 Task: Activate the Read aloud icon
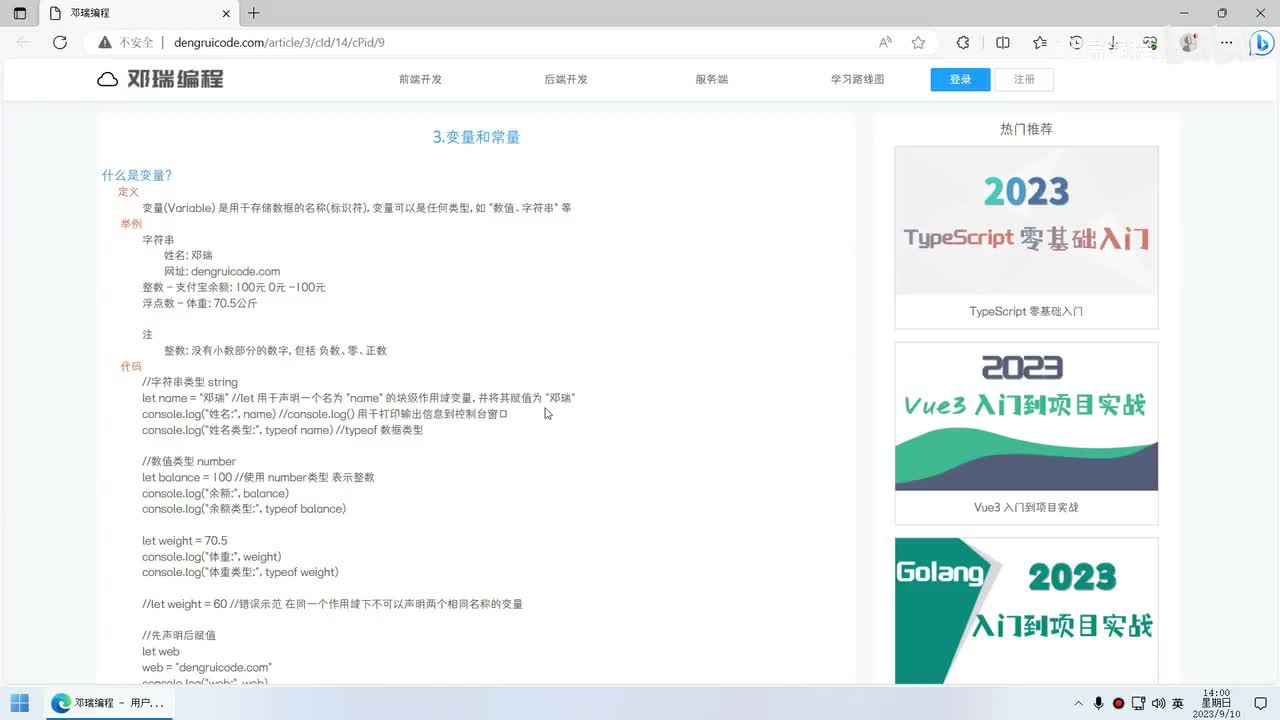coord(885,42)
